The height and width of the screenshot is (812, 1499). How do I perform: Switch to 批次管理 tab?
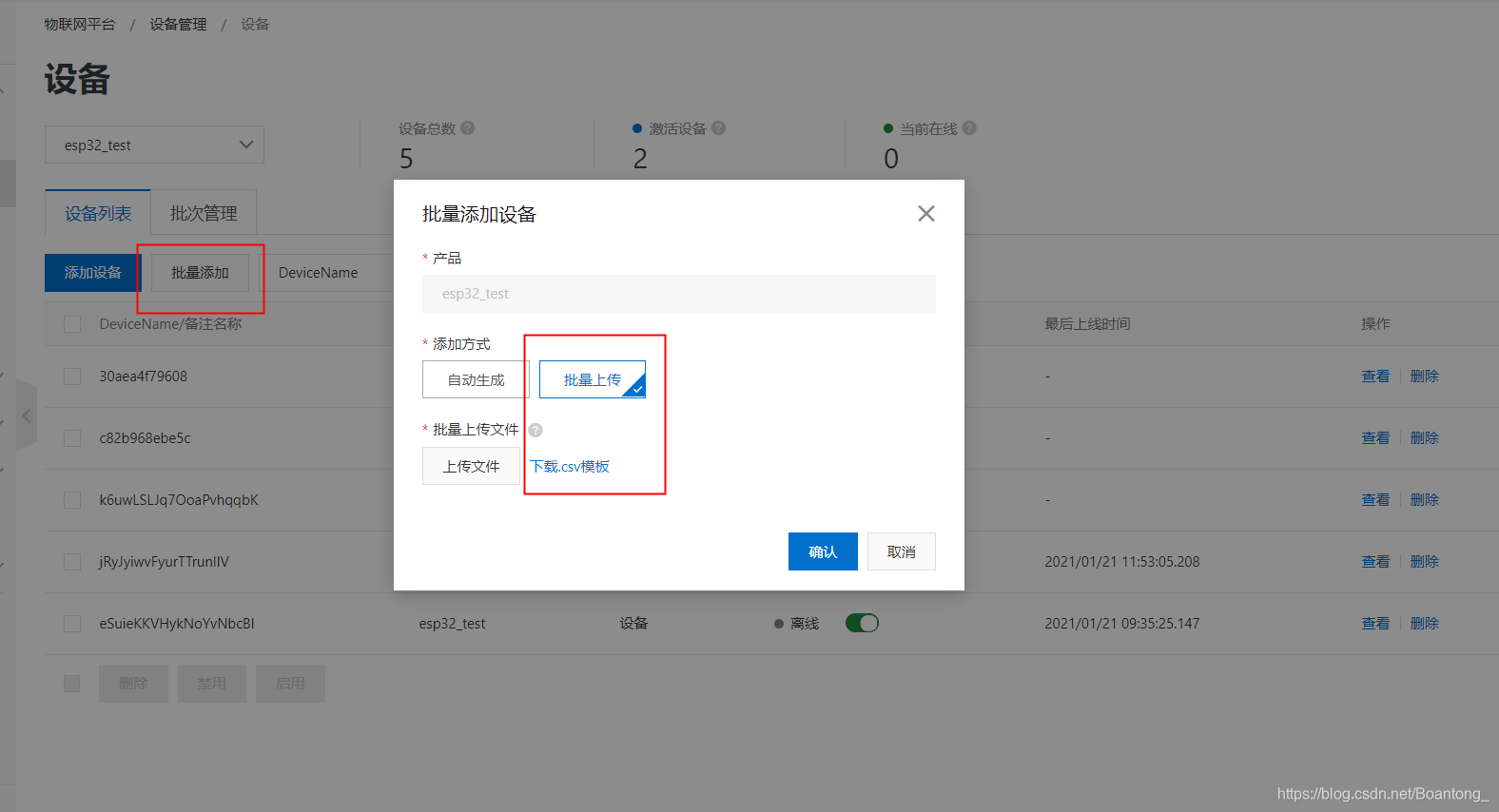(x=204, y=213)
